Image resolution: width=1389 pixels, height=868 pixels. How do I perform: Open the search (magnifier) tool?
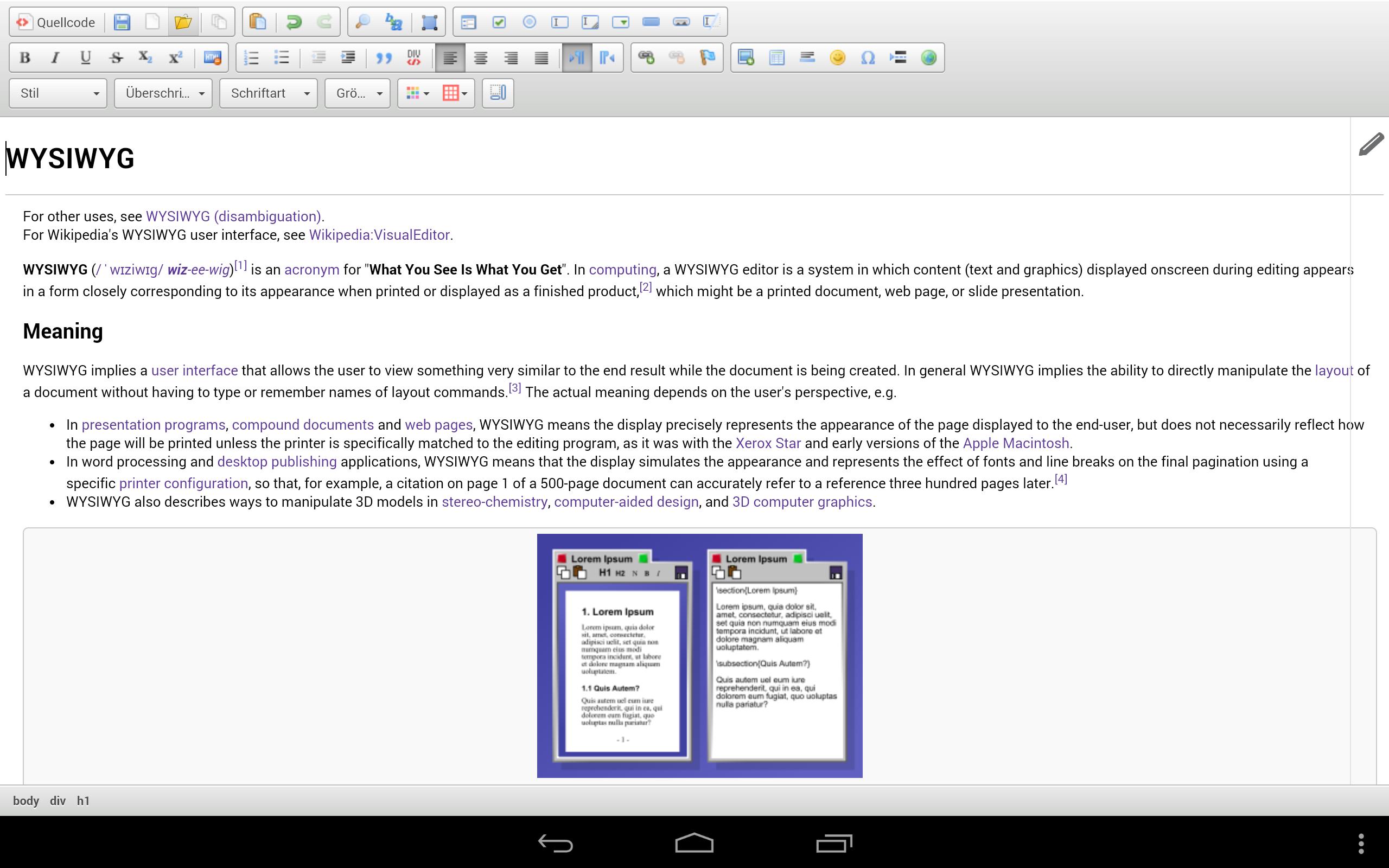pyautogui.click(x=362, y=22)
